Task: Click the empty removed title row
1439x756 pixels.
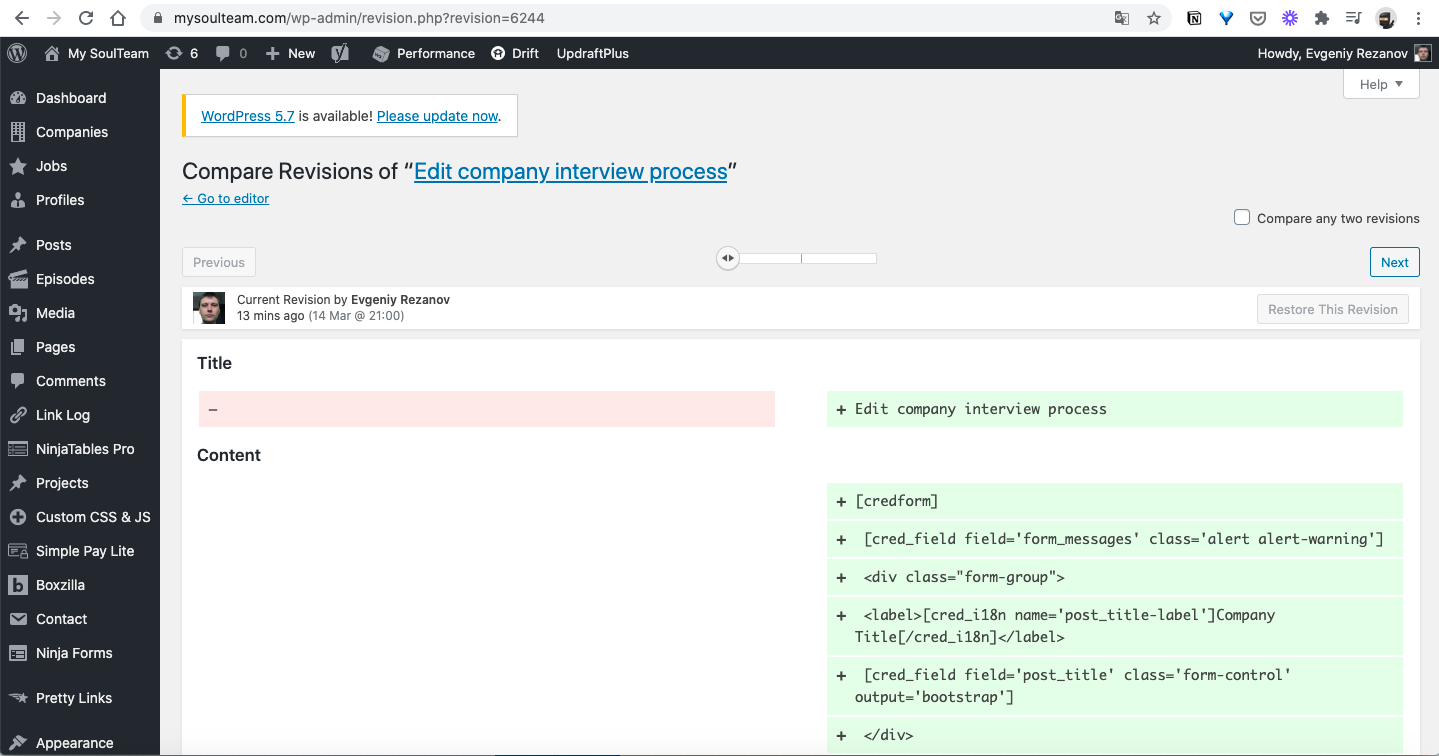Action: point(487,409)
